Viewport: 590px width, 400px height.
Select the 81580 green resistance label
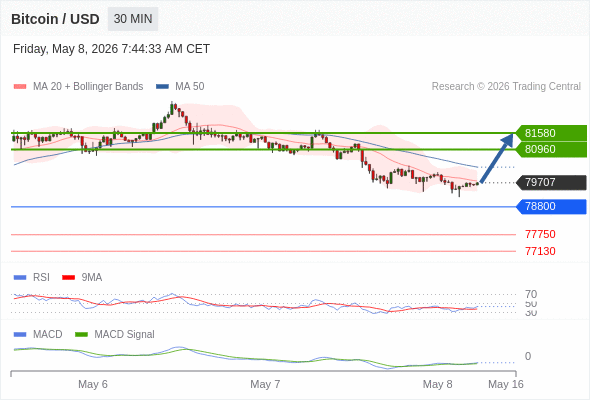pos(551,133)
